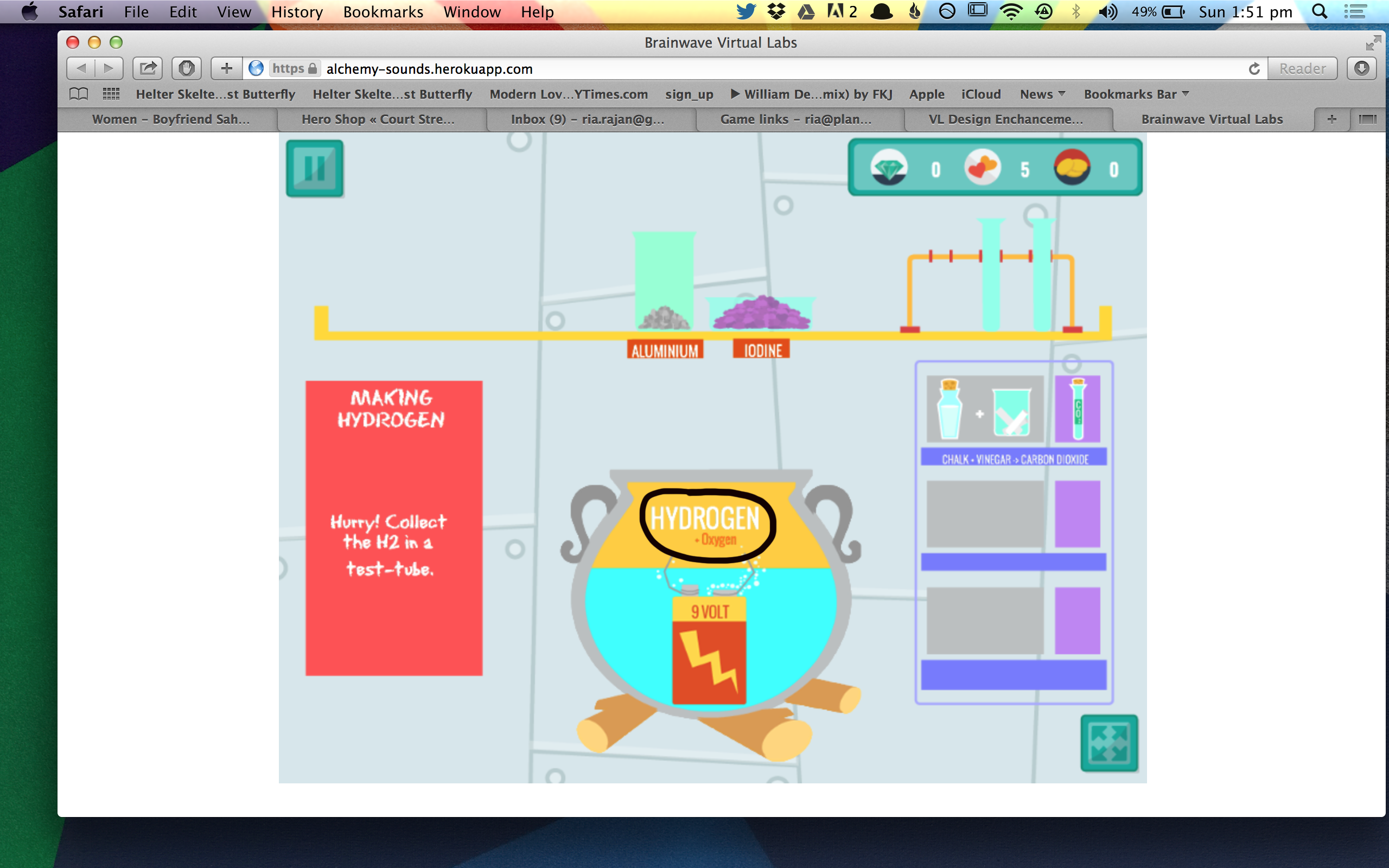Click the vinegar bottle in recipe card
The image size is (1389, 868).
(x=950, y=409)
